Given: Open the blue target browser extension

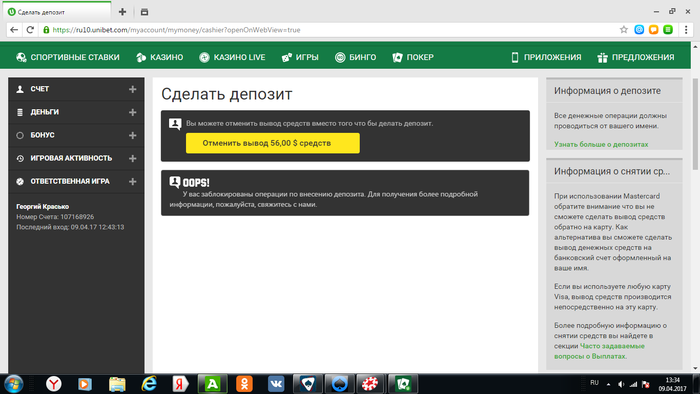Looking at the screenshot, I should pos(639,30).
